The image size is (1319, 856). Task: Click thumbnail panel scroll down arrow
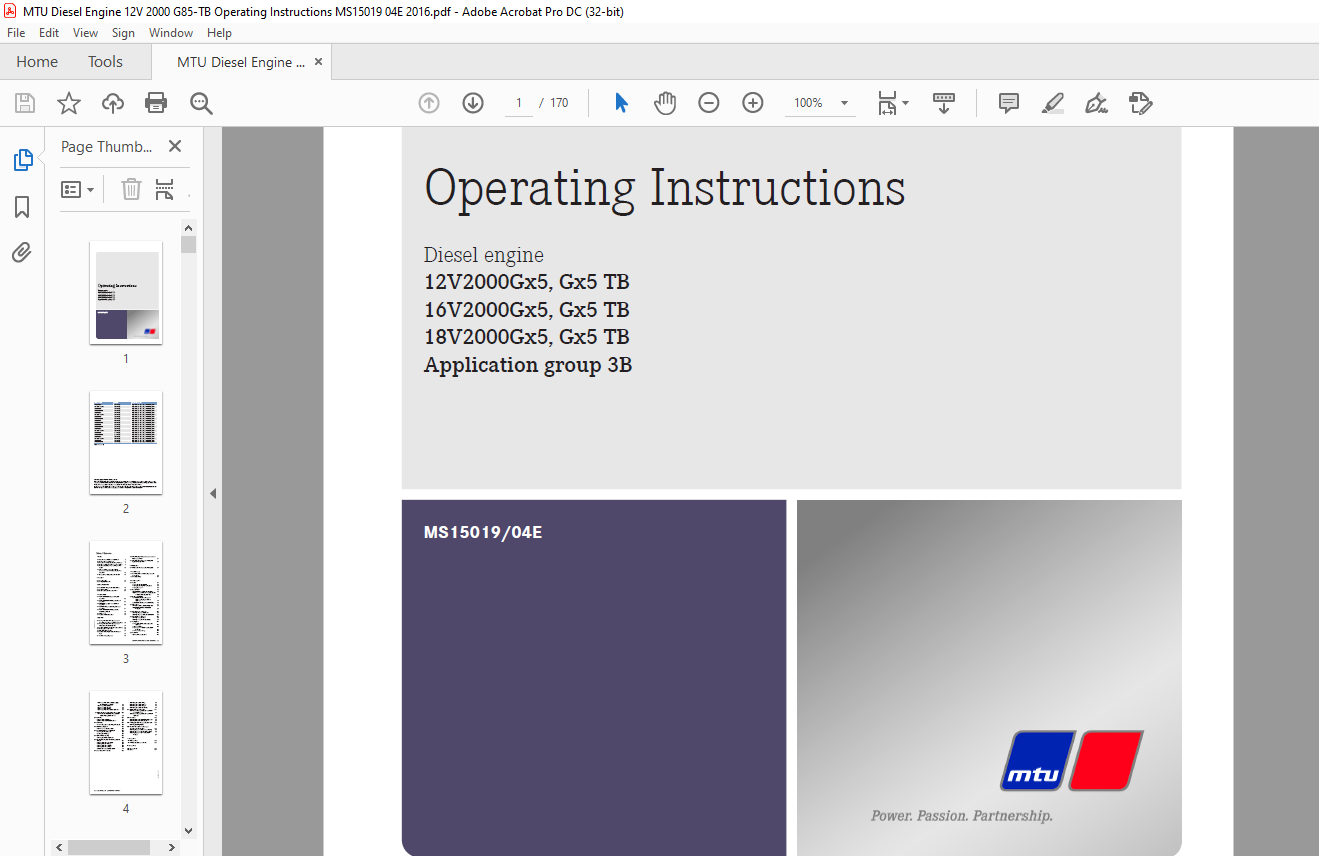click(x=189, y=830)
